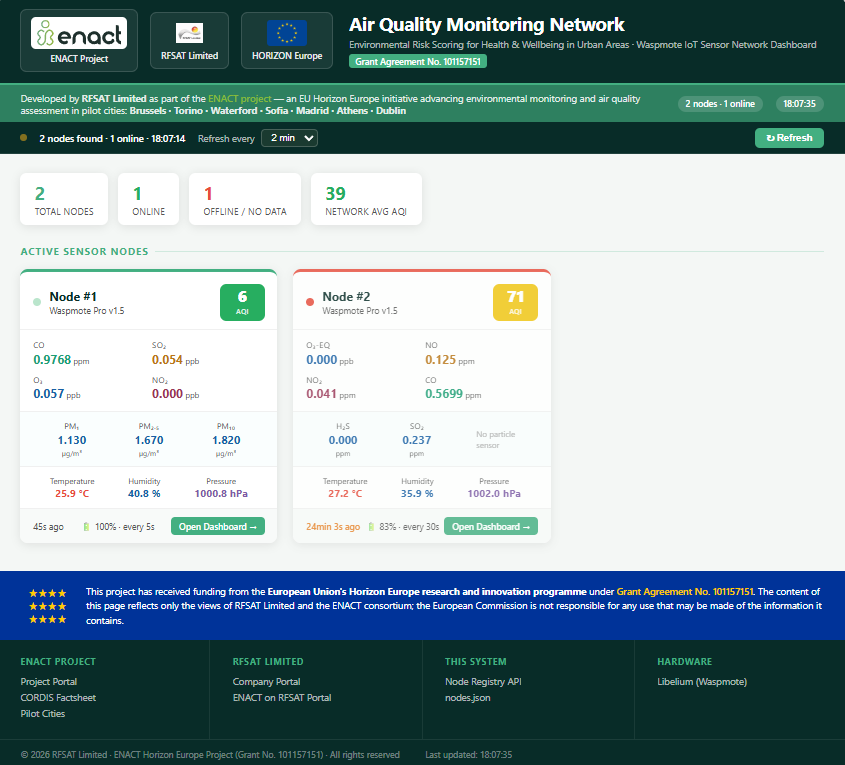The image size is (845, 765).
Task: Click Node #2 yellow AQI 71 badge
Action: point(515,302)
